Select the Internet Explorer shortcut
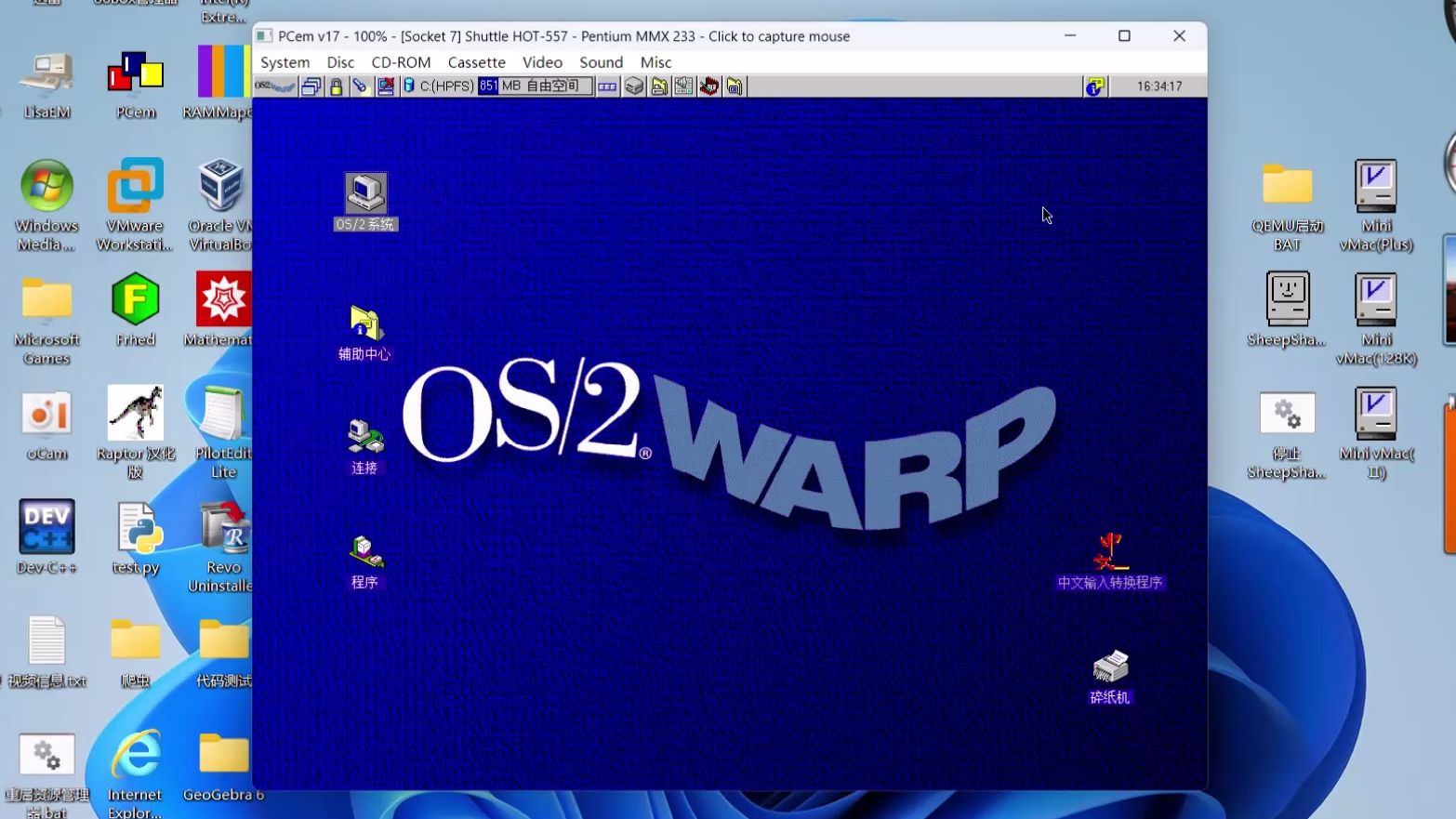1456x819 pixels. (136, 773)
